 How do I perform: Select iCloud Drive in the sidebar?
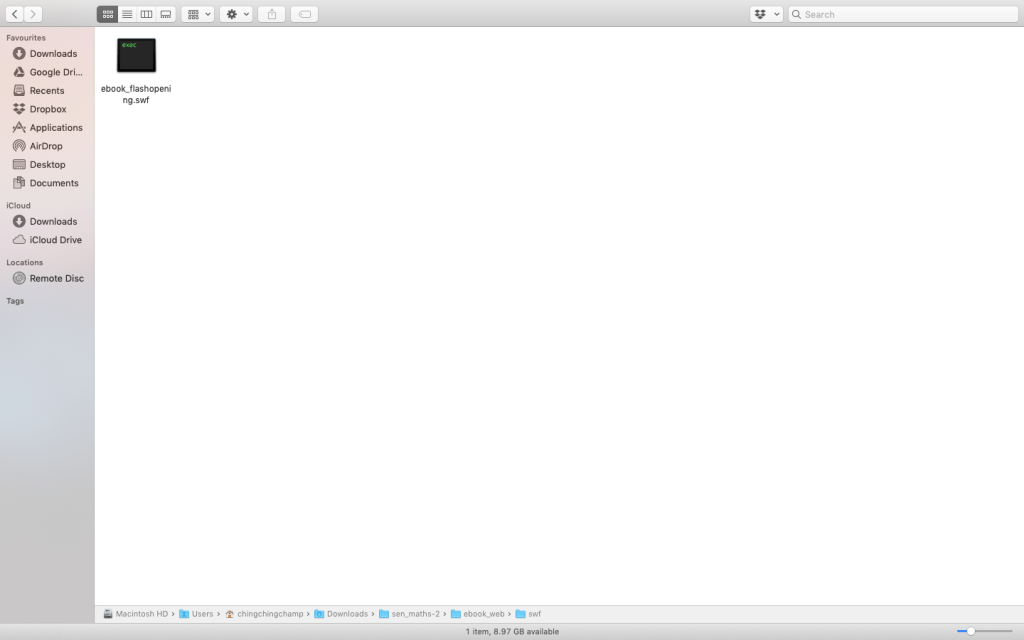56,240
